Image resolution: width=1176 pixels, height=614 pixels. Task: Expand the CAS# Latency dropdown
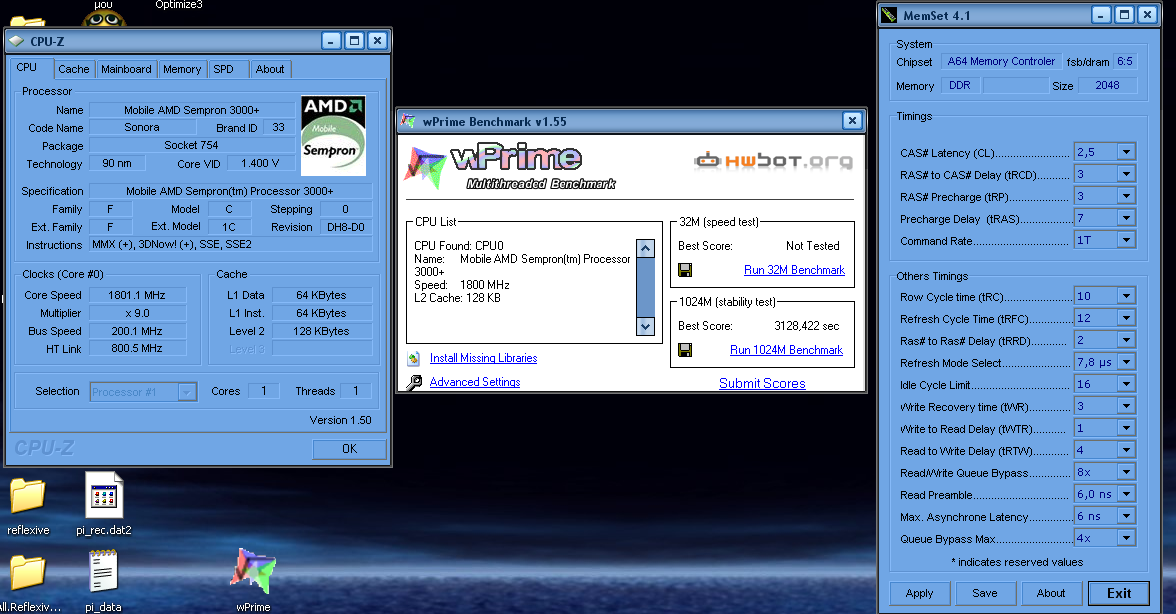(1126, 152)
